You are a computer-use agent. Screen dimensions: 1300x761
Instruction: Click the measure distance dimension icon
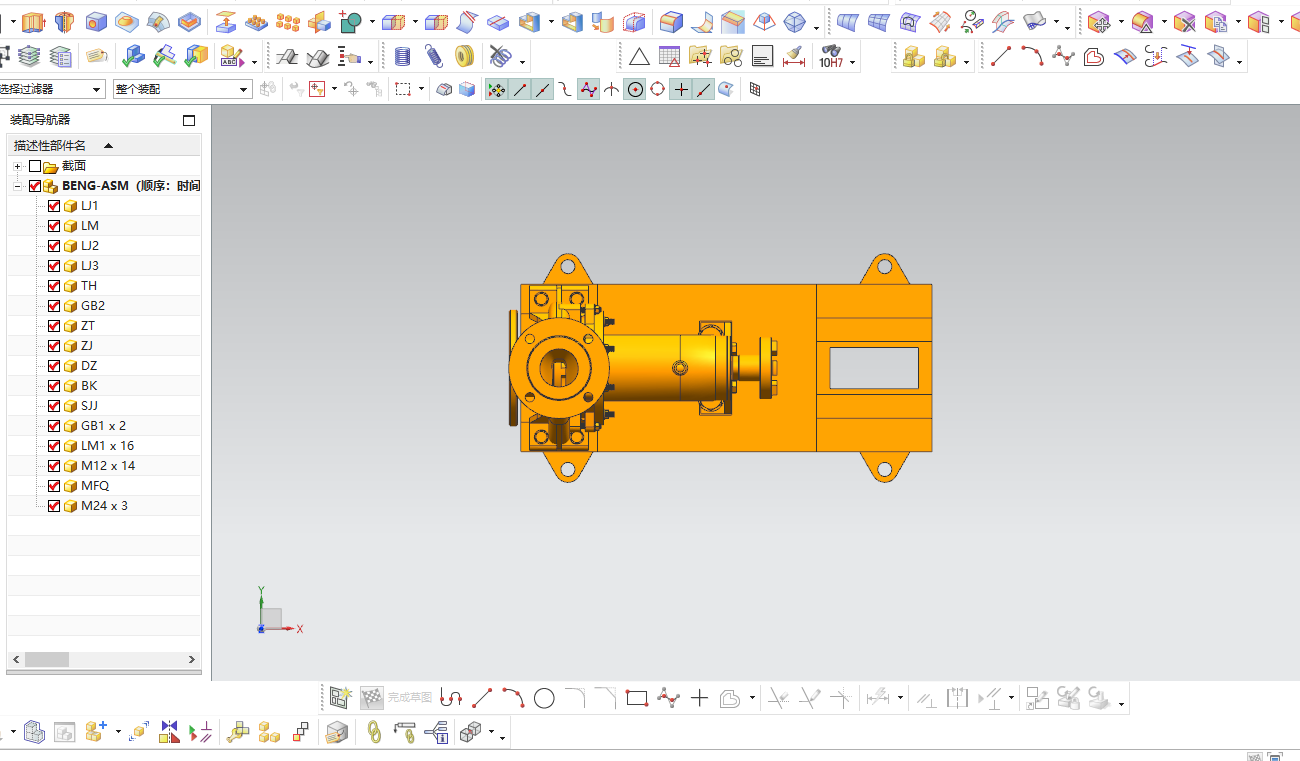coord(794,57)
